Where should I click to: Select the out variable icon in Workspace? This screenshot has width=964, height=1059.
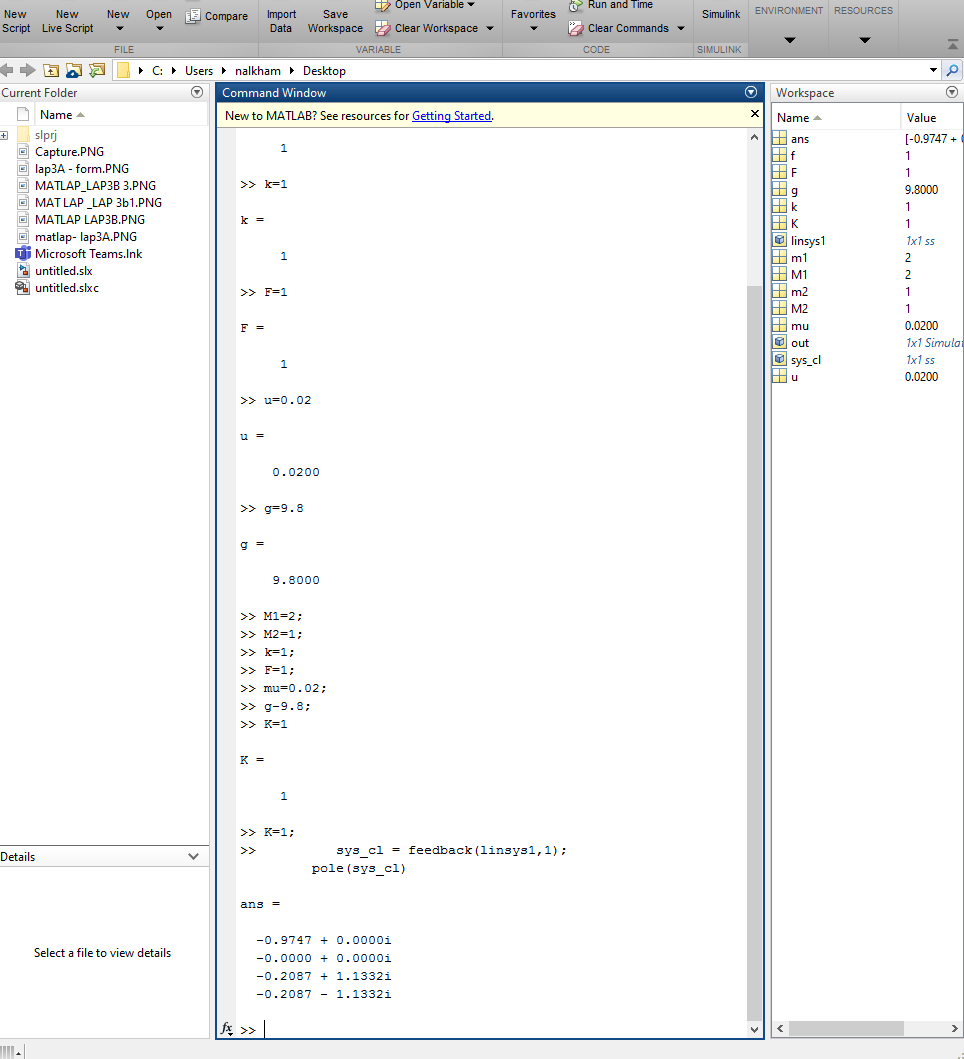click(780, 342)
